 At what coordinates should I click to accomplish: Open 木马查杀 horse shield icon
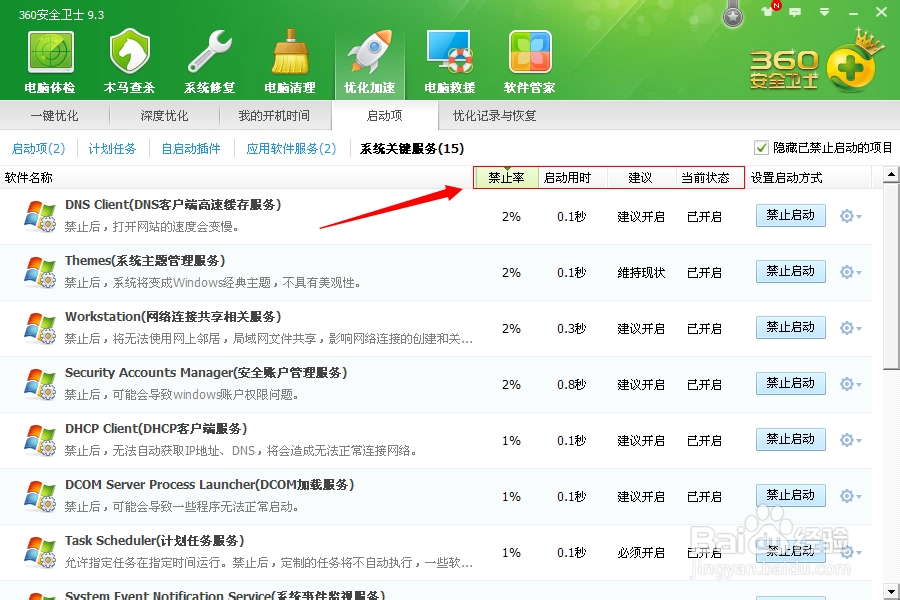point(130,53)
